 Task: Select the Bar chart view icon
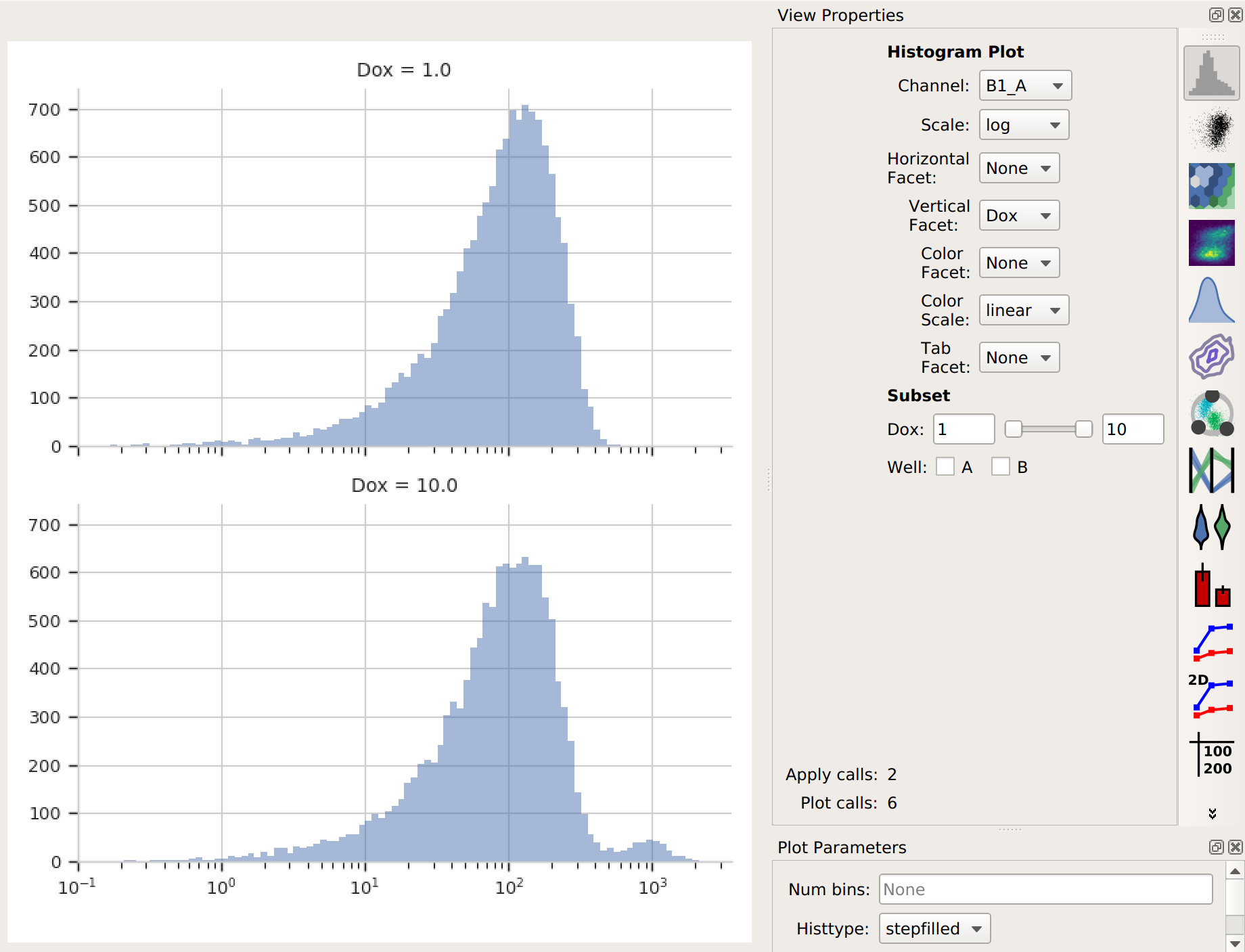tap(1211, 584)
